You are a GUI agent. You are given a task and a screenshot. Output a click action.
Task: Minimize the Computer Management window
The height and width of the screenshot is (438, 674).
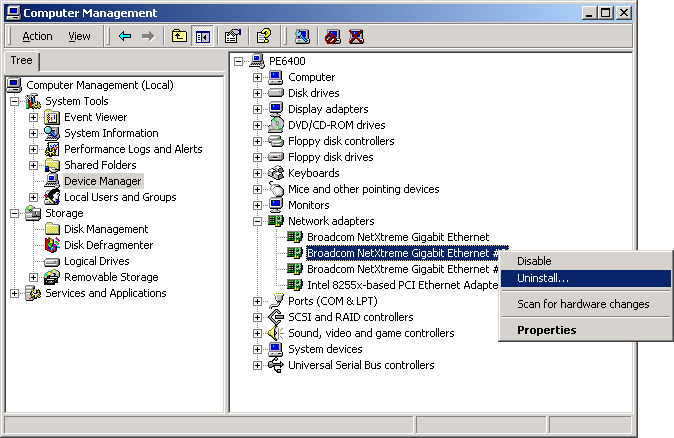point(588,13)
